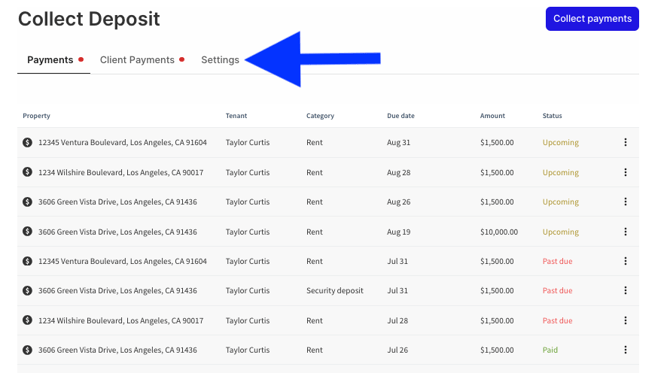Click dollar icon for Aug 28 Wilshire payment
This screenshot has height=373, width=670.
pyautogui.click(x=27, y=172)
